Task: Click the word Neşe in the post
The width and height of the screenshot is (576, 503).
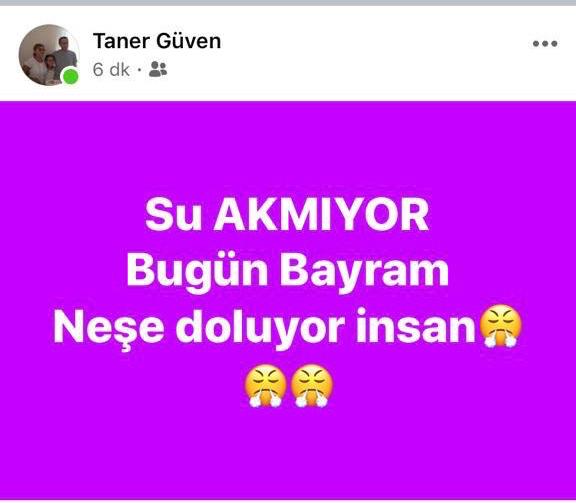Action: click(x=109, y=328)
